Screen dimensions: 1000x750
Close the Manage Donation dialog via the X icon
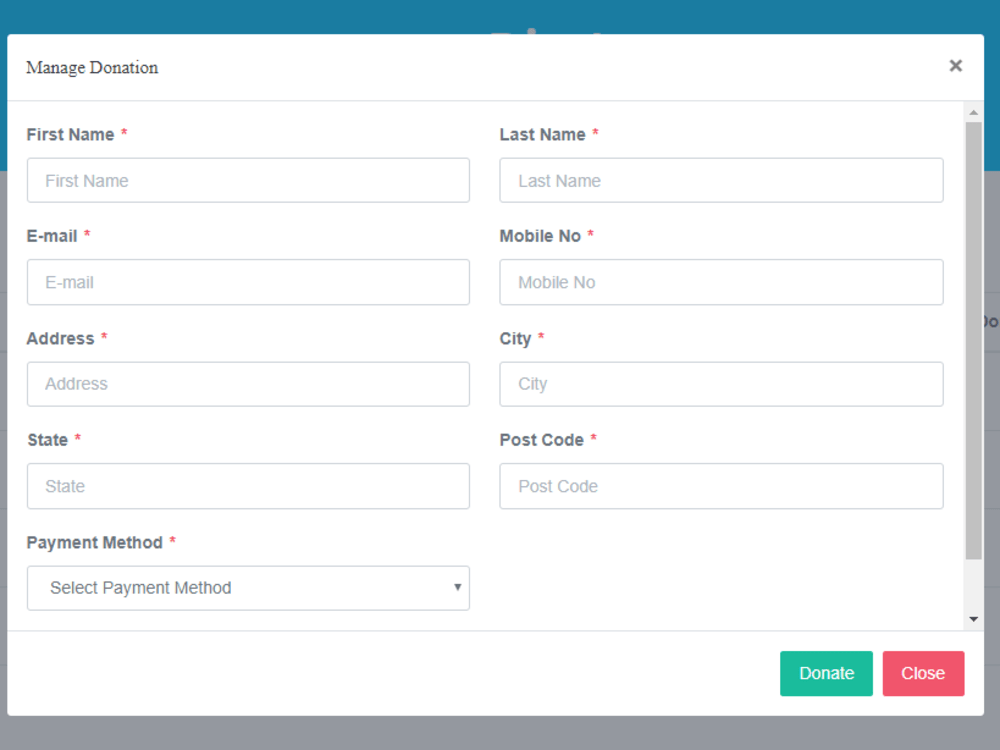[955, 65]
